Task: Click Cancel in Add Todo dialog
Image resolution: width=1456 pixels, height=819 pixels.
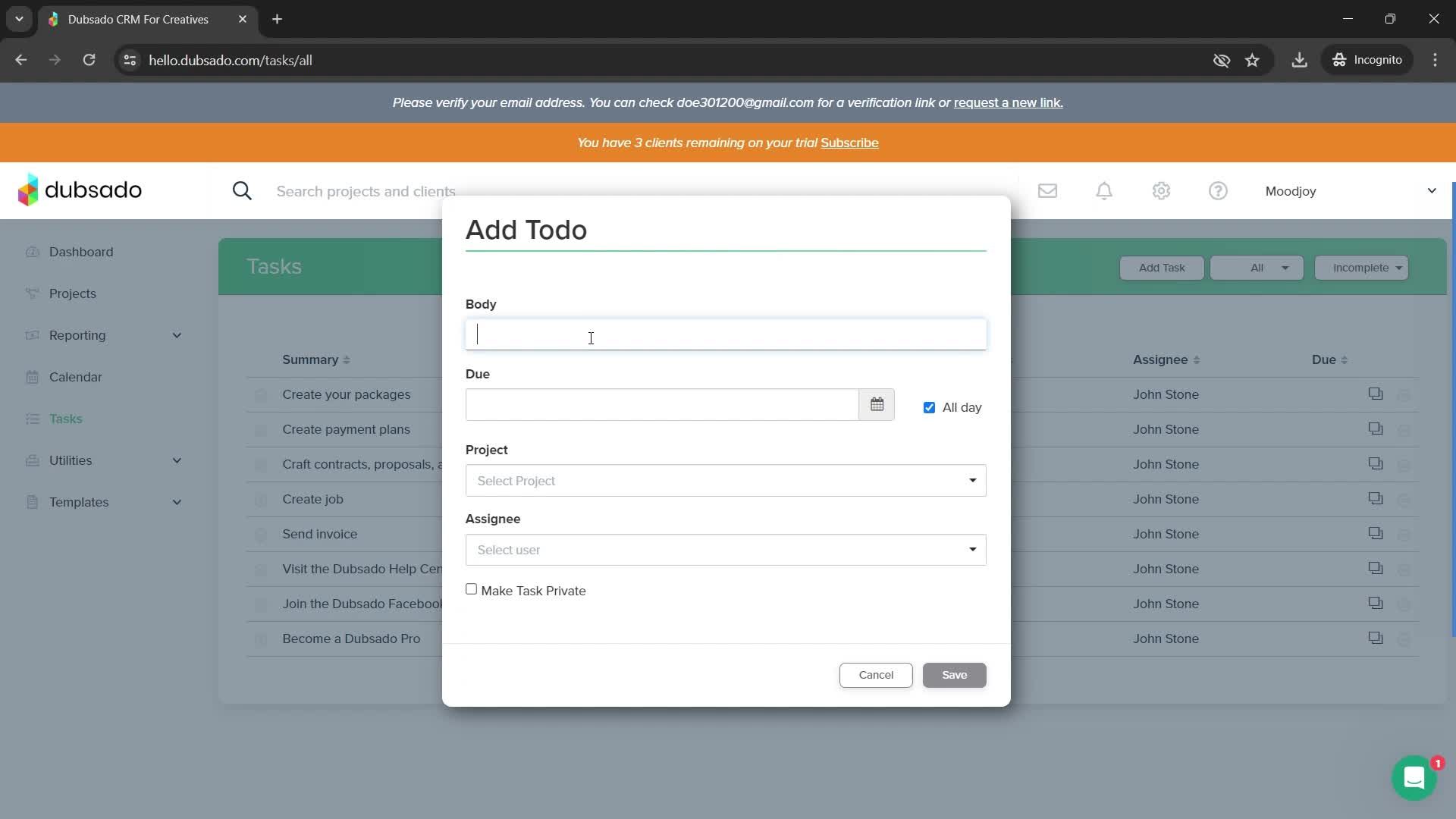Action: (x=876, y=675)
